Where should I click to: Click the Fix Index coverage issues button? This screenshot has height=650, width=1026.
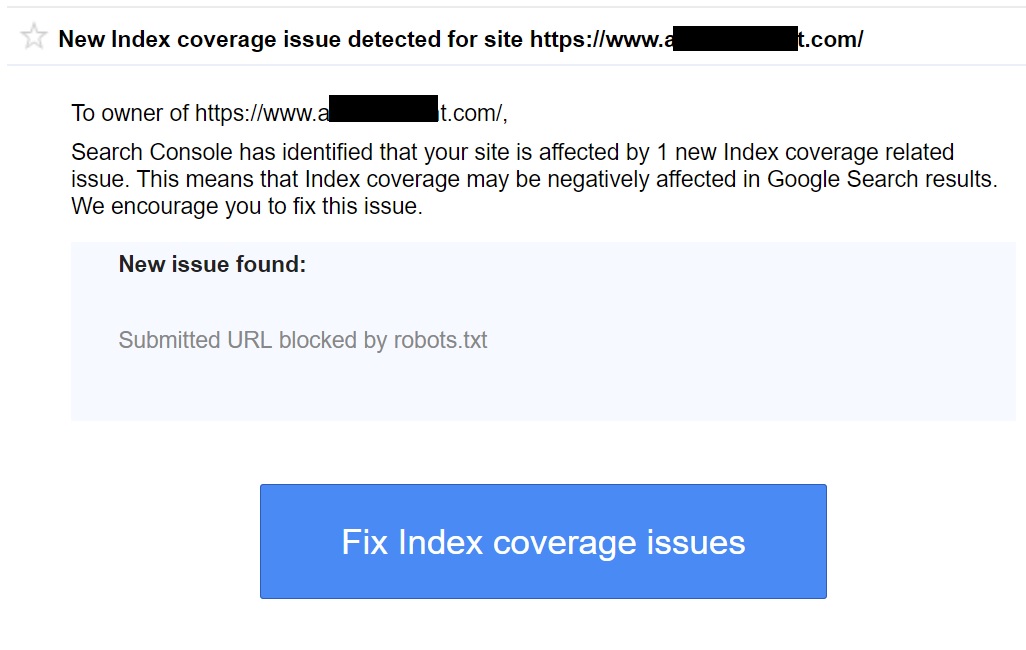coord(543,541)
